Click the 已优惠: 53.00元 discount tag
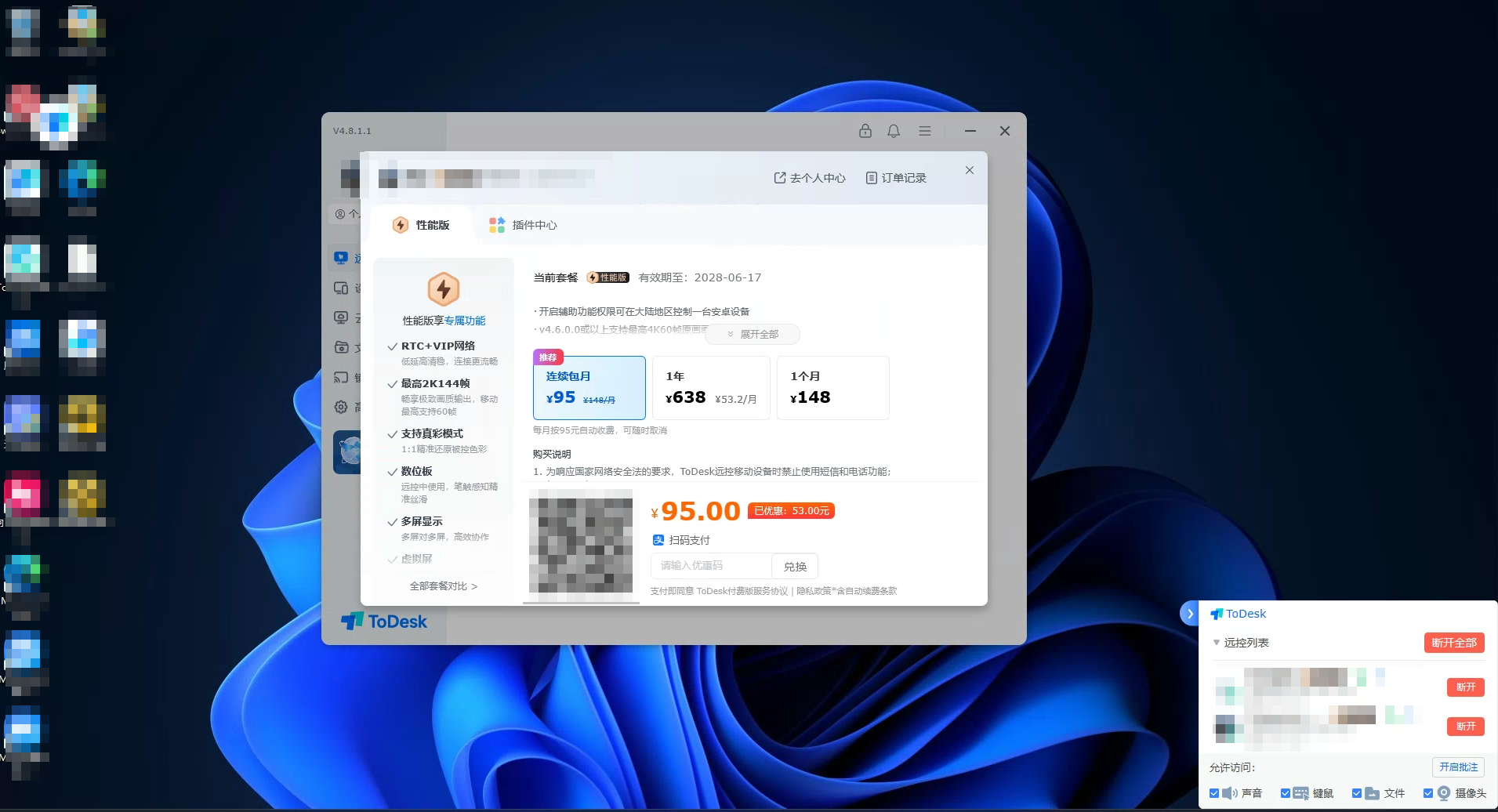This screenshot has height=812, width=1498. pyautogui.click(x=791, y=511)
